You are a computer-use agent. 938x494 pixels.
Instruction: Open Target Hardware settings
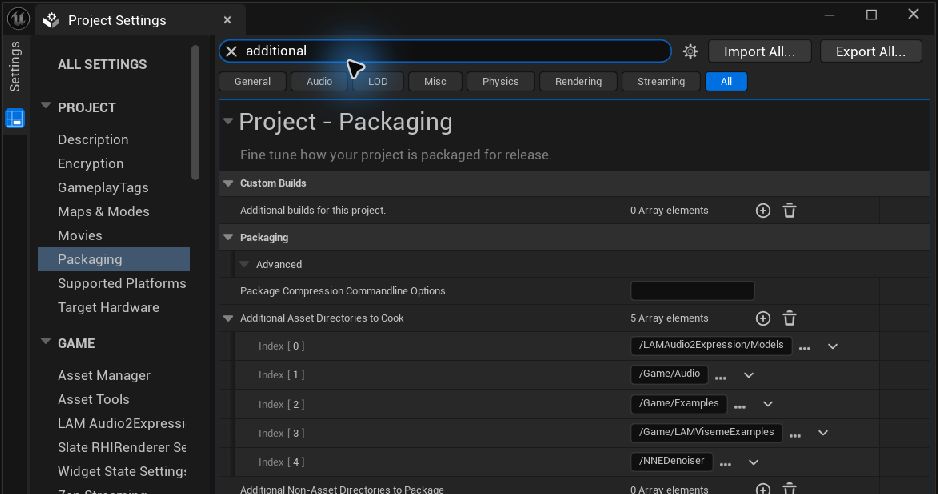point(109,307)
